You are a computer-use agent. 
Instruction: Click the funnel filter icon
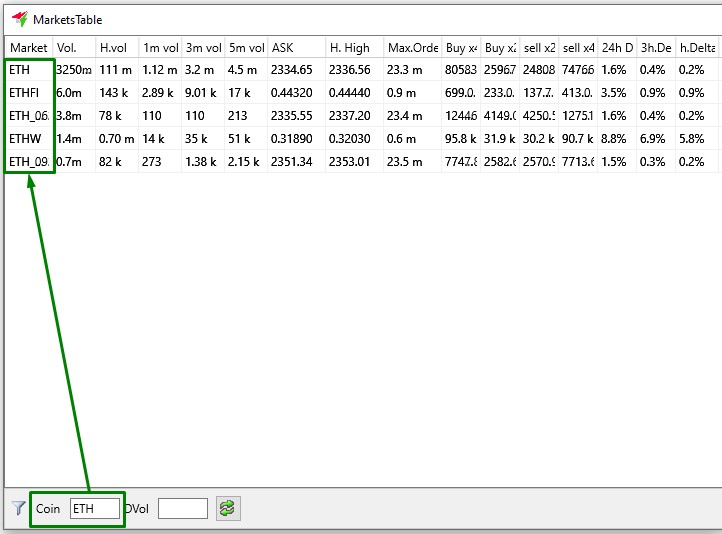pyautogui.click(x=18, y=508)
